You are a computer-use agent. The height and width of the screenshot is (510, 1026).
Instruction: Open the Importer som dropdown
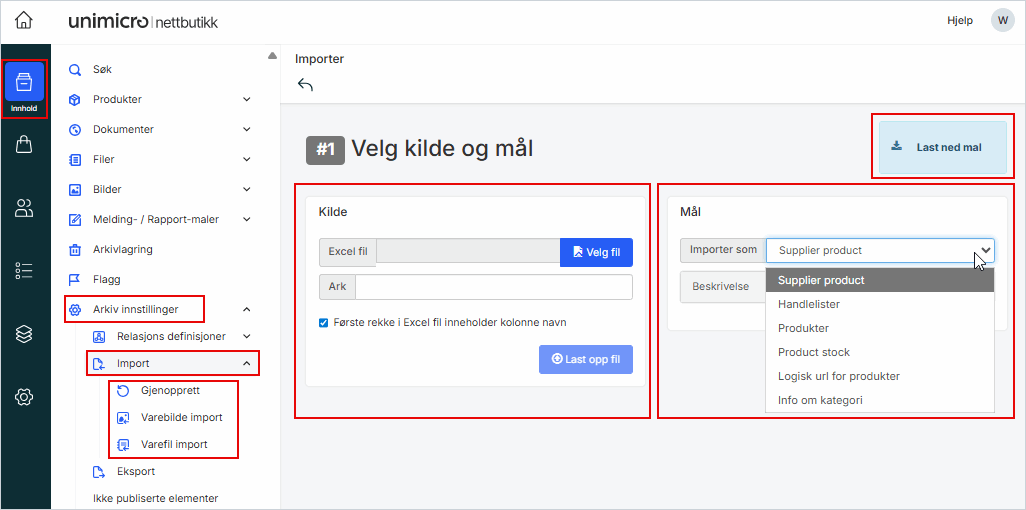click(880, 250)
